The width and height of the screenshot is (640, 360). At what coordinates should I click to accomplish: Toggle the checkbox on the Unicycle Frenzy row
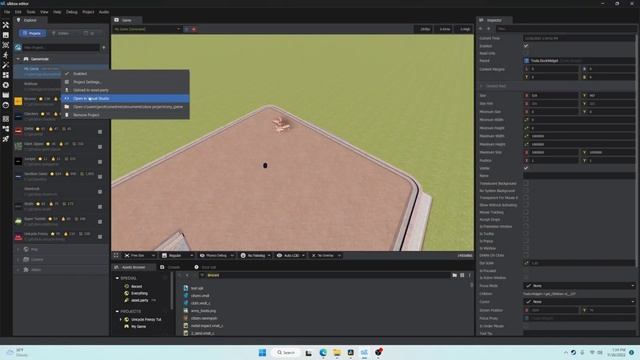pos(100,237)
